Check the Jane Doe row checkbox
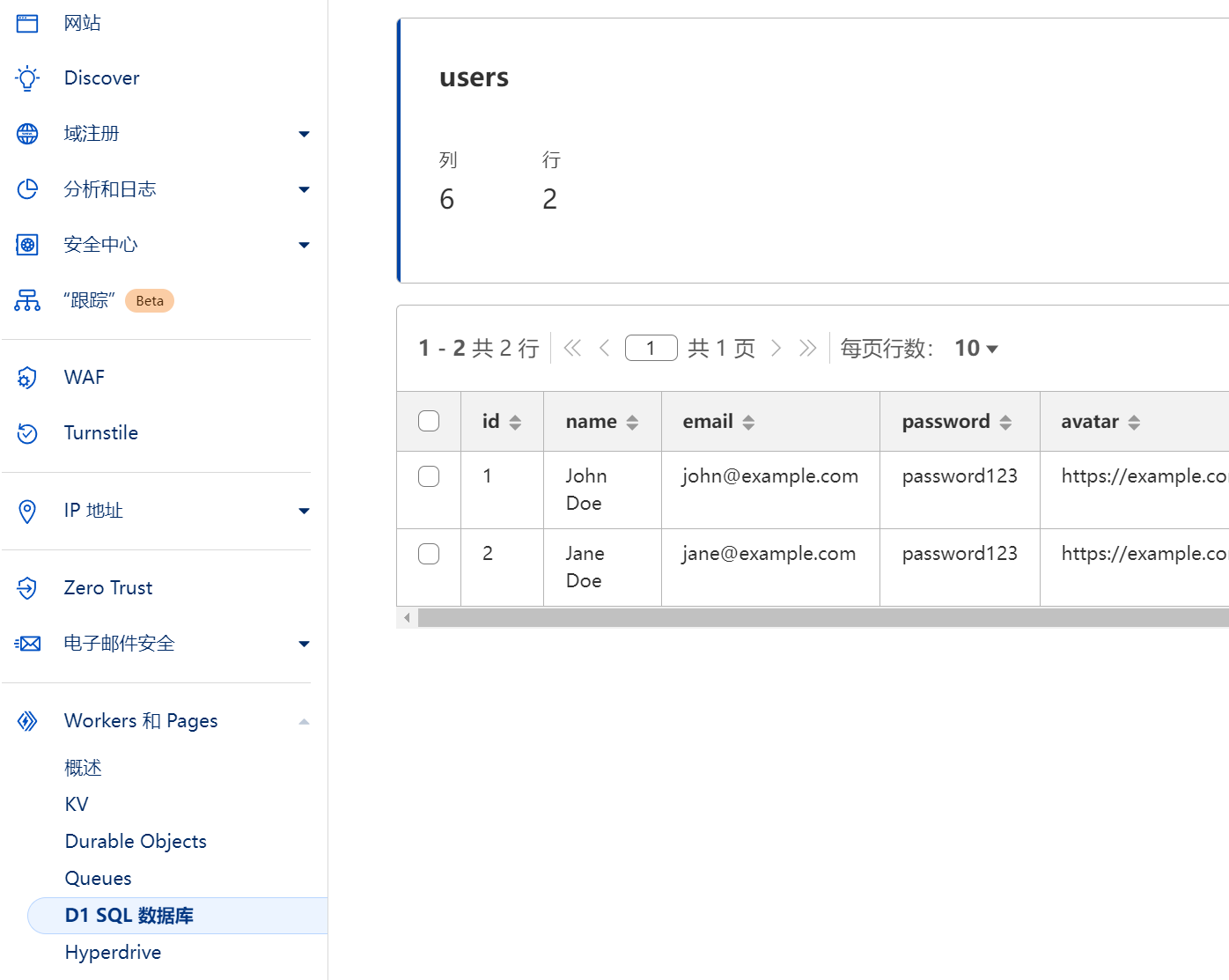Image resolution: width=1229 pixels, height=980 pixels. click(429, 554)
